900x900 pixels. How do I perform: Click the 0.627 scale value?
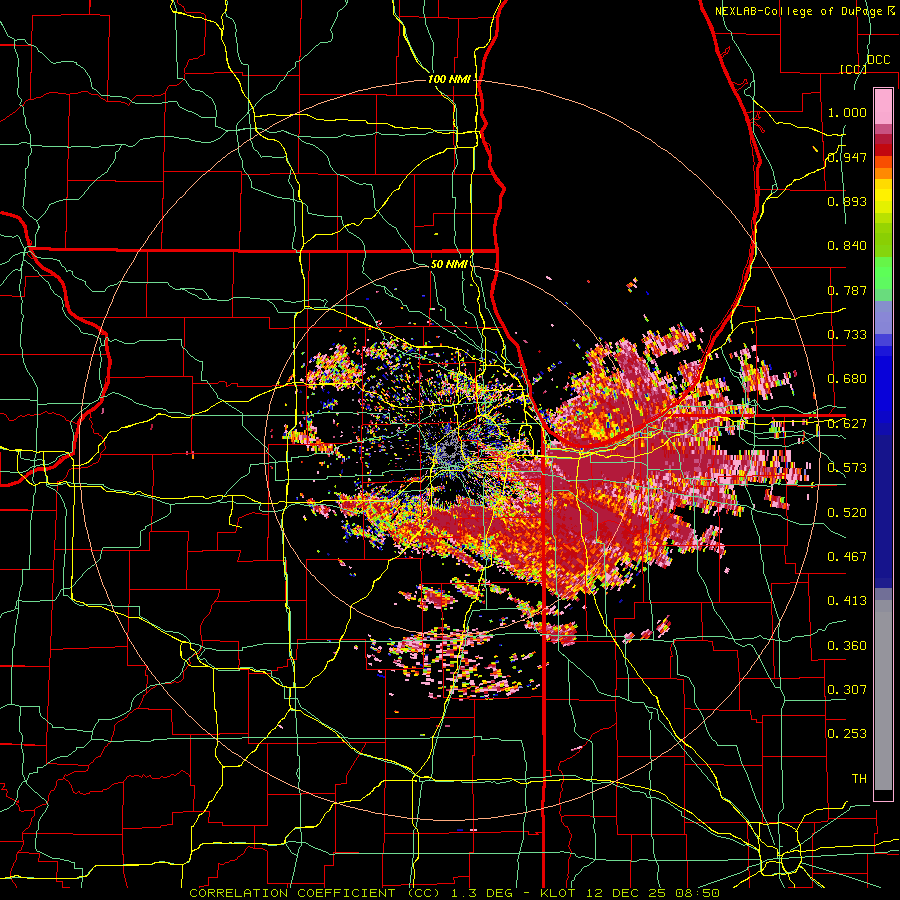coord(847,424)
